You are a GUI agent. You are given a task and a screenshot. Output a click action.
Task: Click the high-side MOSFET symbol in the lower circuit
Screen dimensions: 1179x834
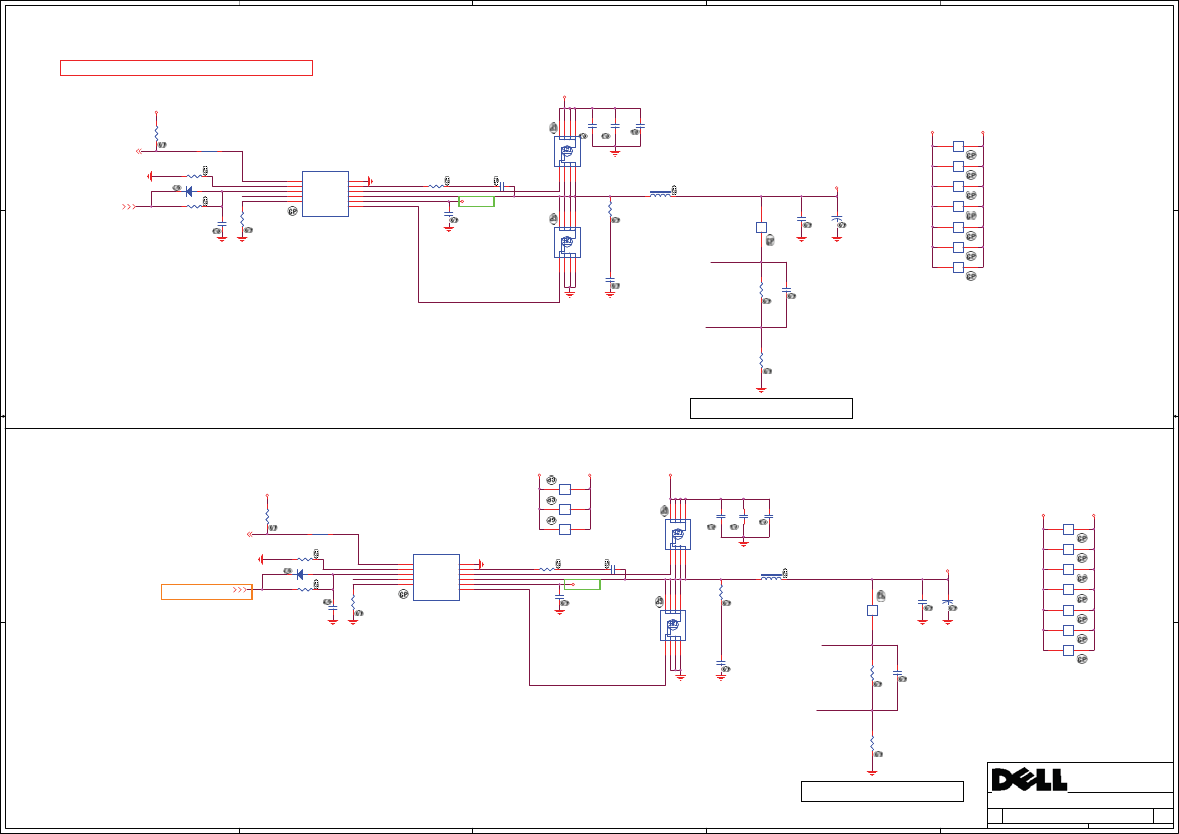678,535
